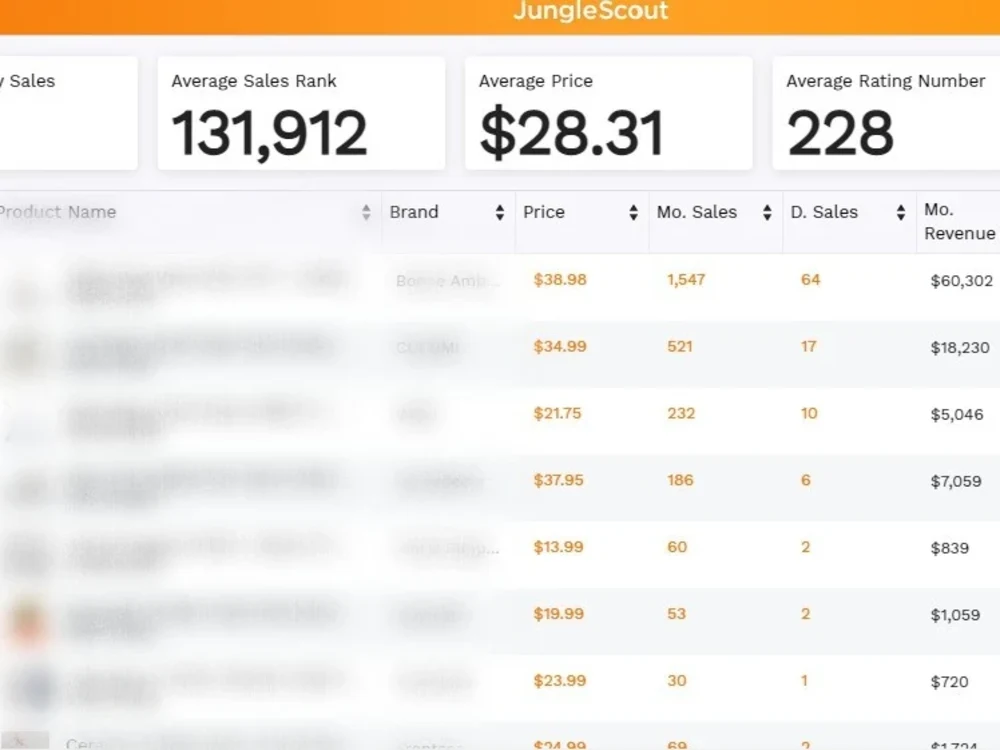Click monthly revenue $7,059
The width and height of the screenshot is (1000, 750).
[x=956, y=482]
